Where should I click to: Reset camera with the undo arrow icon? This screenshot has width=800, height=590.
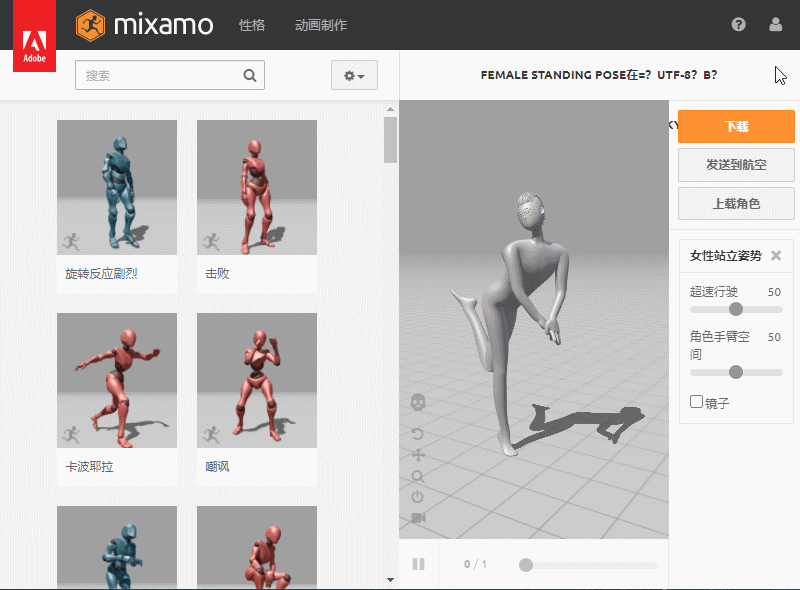[417, 434]
